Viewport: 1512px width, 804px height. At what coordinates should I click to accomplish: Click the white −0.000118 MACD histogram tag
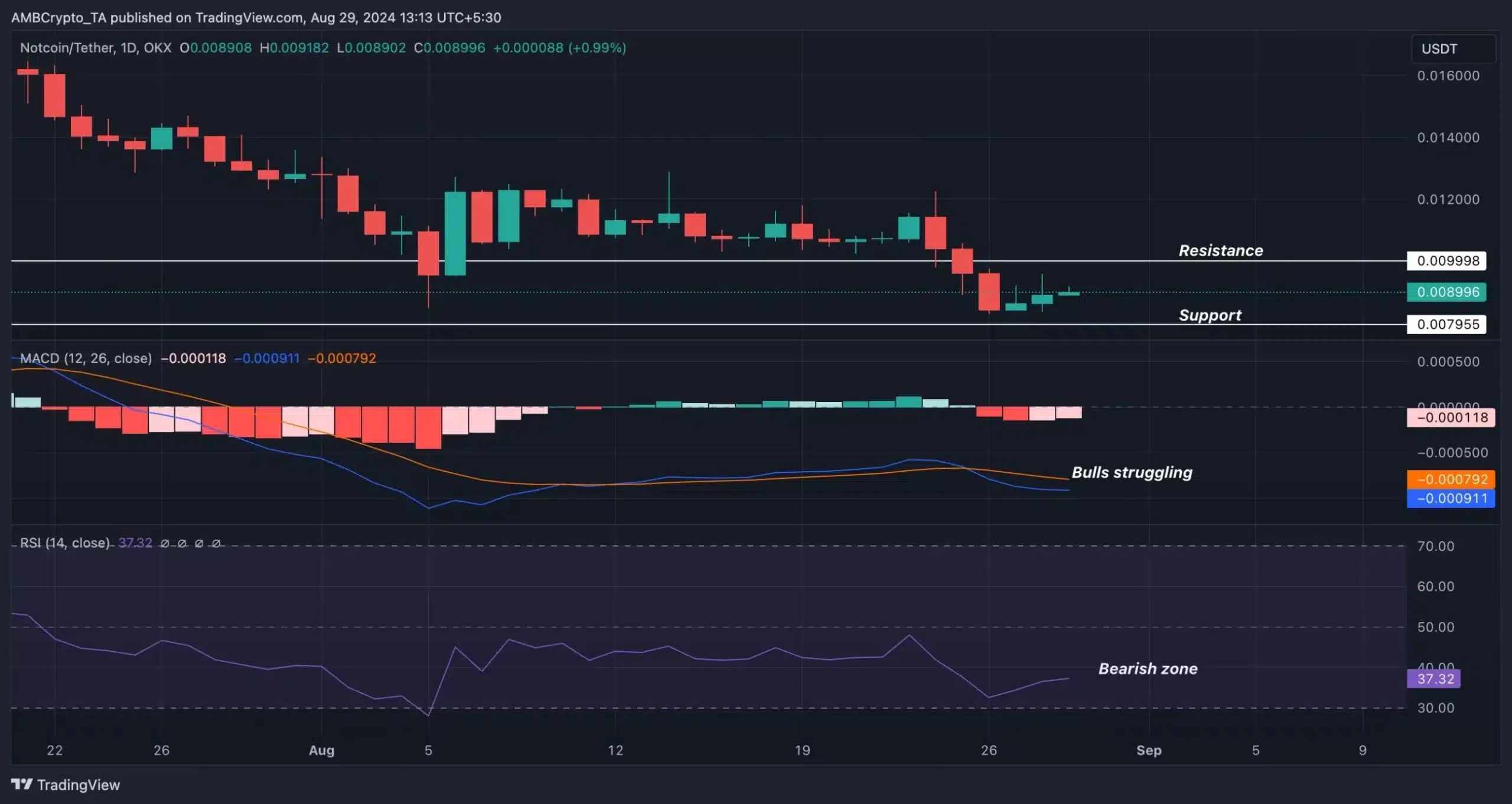point(1452,416)
